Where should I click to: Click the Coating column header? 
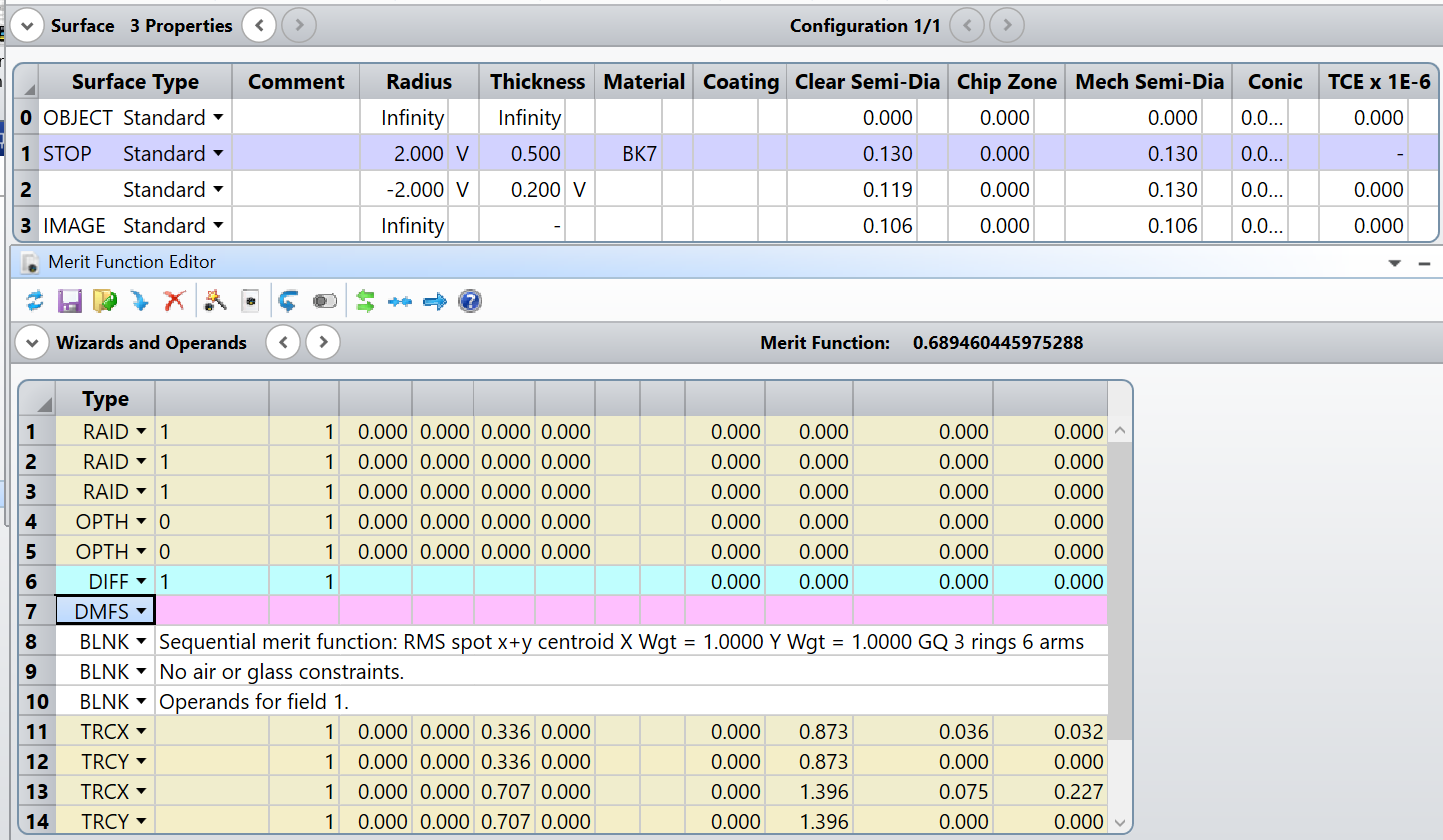point(740,82)
